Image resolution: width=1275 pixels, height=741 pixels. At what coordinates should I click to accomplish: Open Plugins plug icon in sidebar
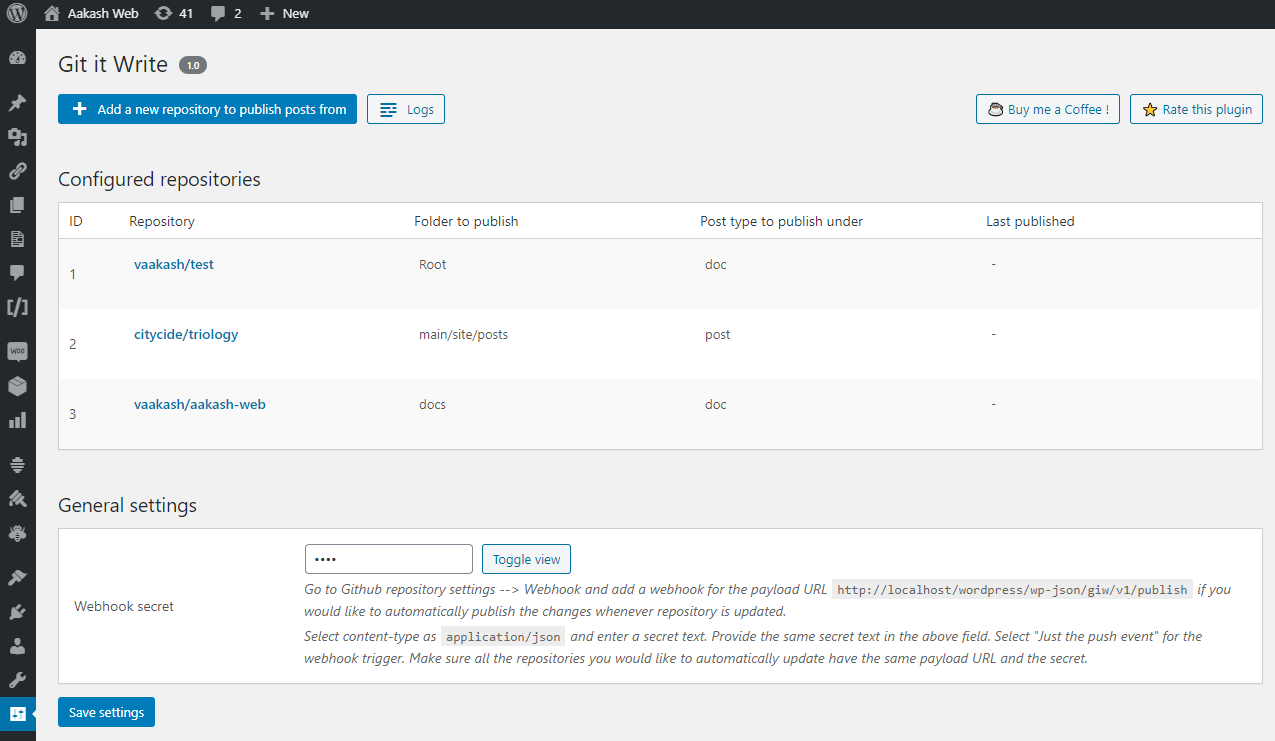pos(17,611)
